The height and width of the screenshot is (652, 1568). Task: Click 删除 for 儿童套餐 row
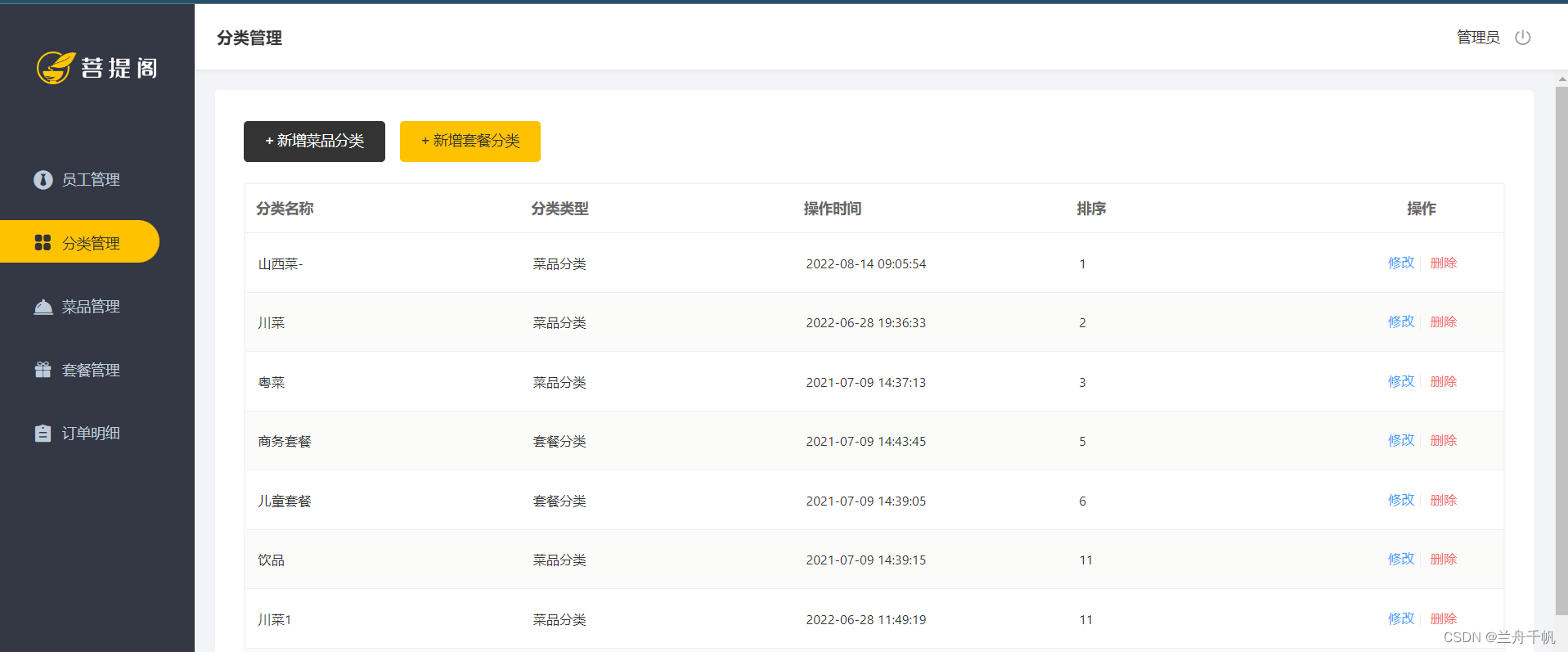tap(1444, 500)
